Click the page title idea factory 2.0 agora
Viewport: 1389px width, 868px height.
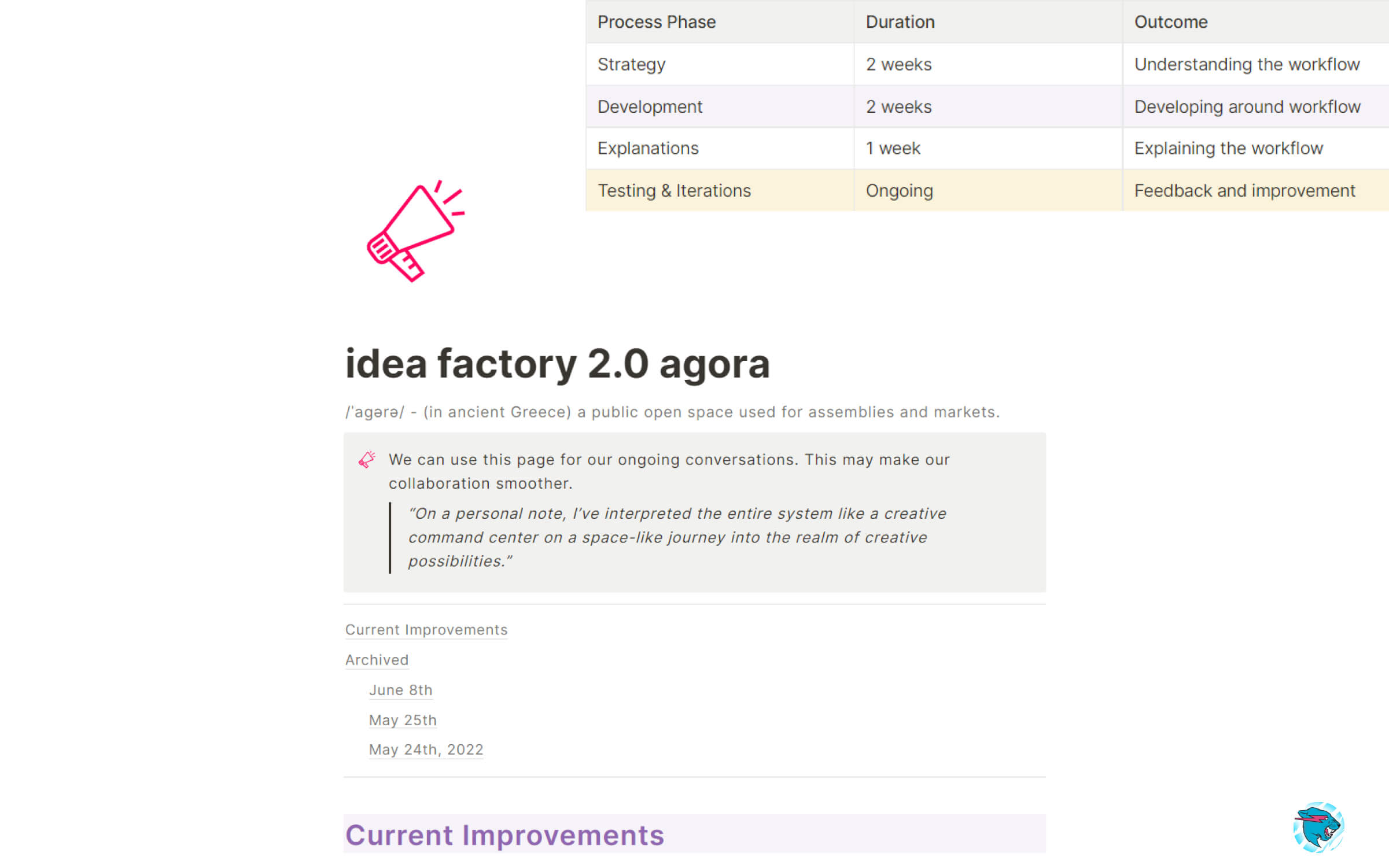coord(557,364)
